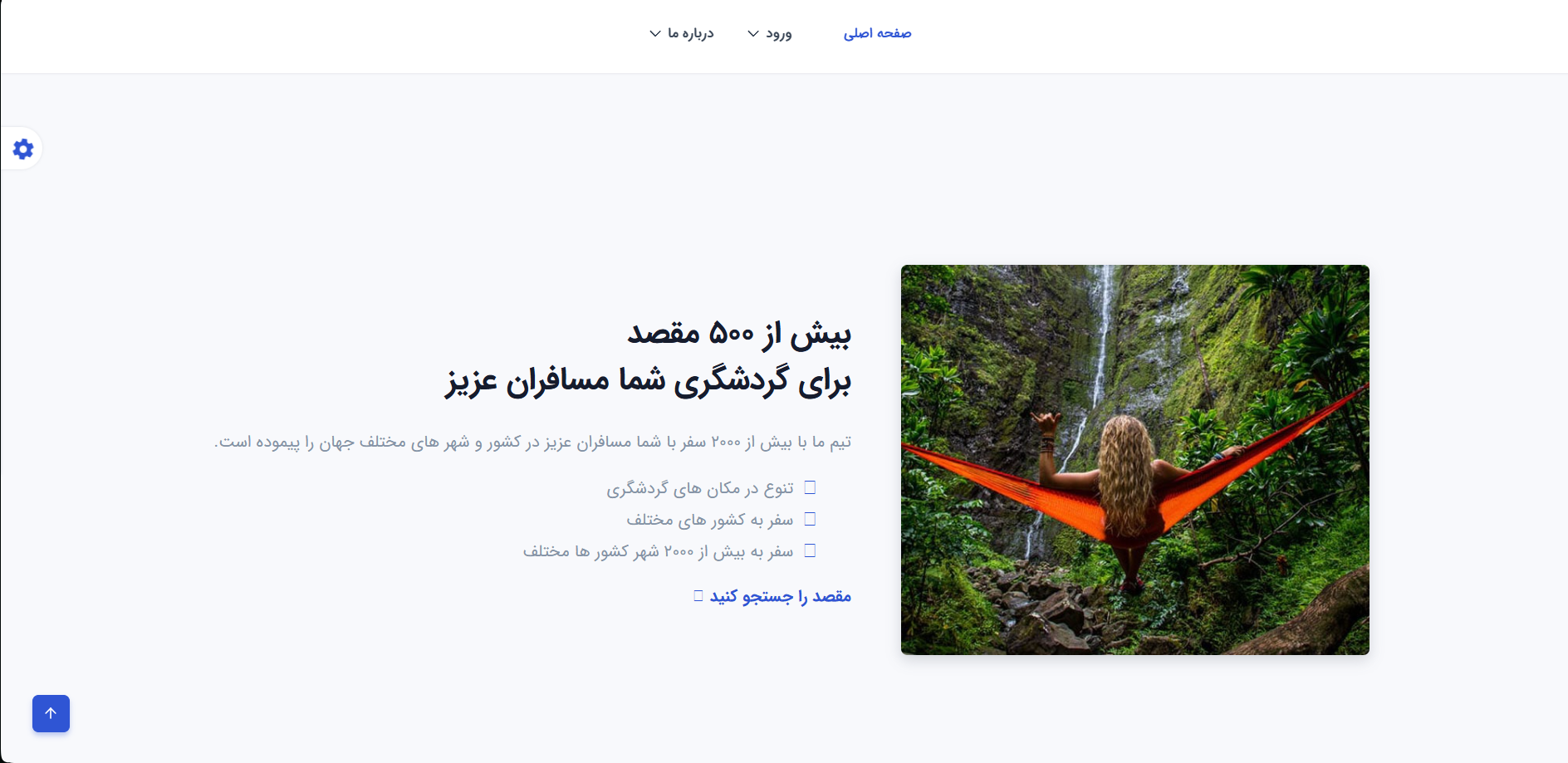Expand the ورود dropdown chevron
The height and width of the screenshot is (763, 1568).
(753, 33)
